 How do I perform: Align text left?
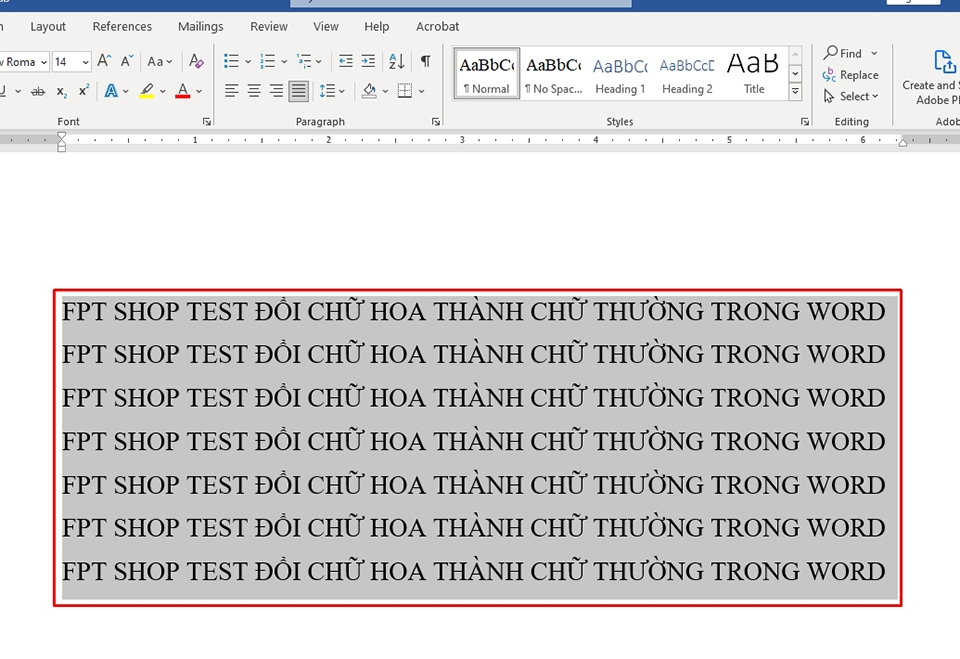click(x=231, y=91)
